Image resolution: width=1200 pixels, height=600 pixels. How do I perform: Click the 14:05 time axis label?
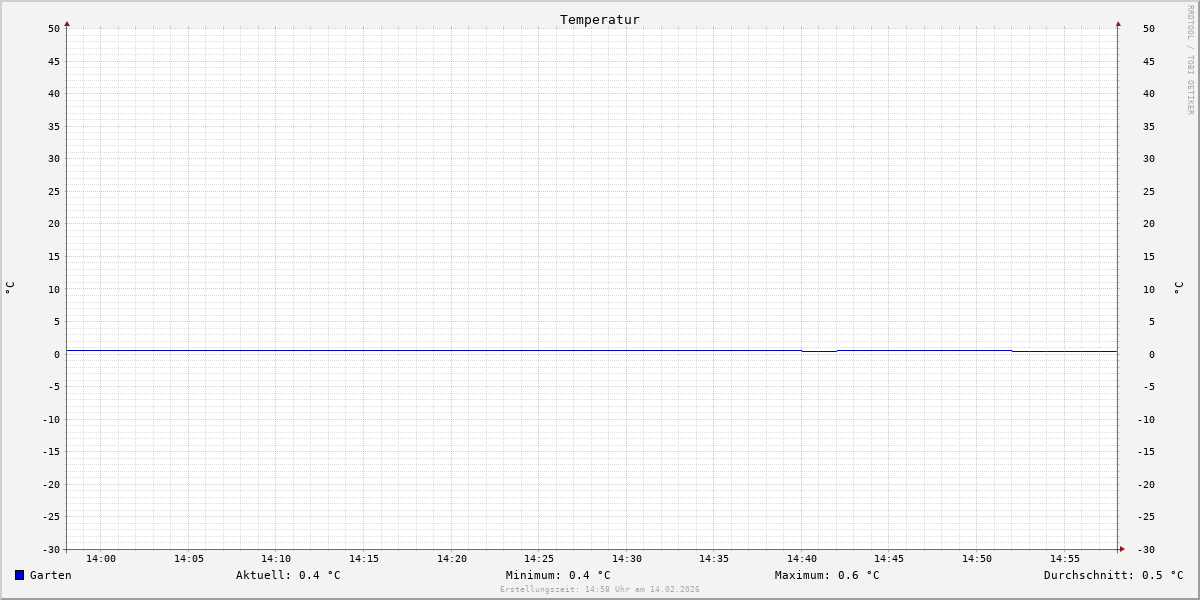[x=189, y=558]
